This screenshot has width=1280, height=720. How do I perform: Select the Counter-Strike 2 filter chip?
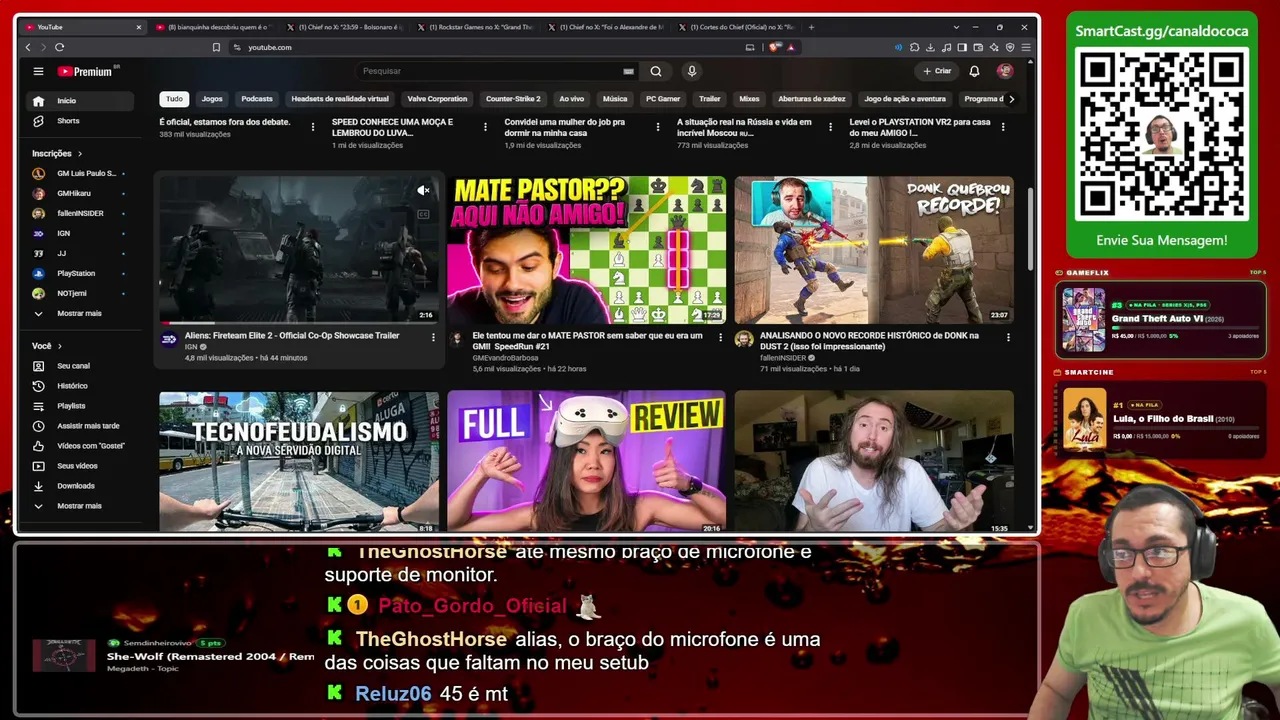click(x=513, y=99)
